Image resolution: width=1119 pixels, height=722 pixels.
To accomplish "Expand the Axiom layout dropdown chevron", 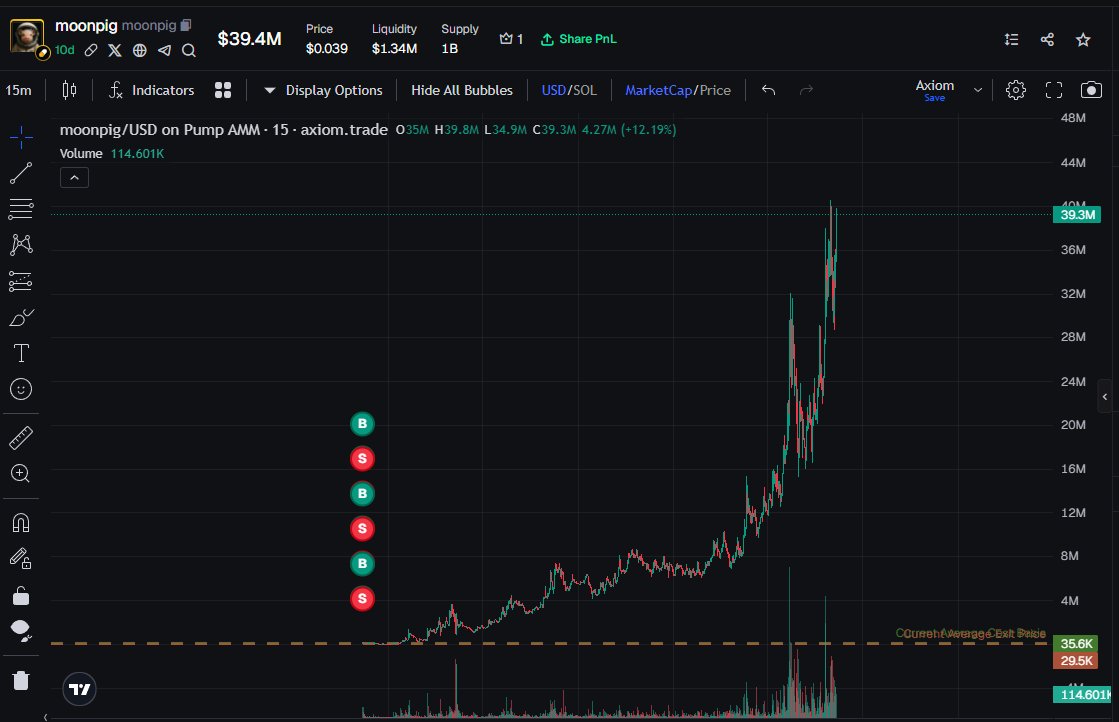I will [x=978, y=90].
